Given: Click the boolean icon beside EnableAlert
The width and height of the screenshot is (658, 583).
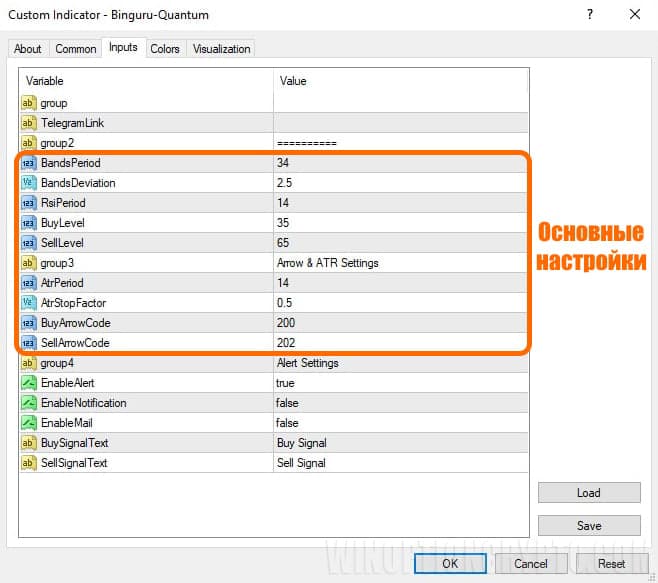Looking at the screenshot, I should [x=28, y=383].
